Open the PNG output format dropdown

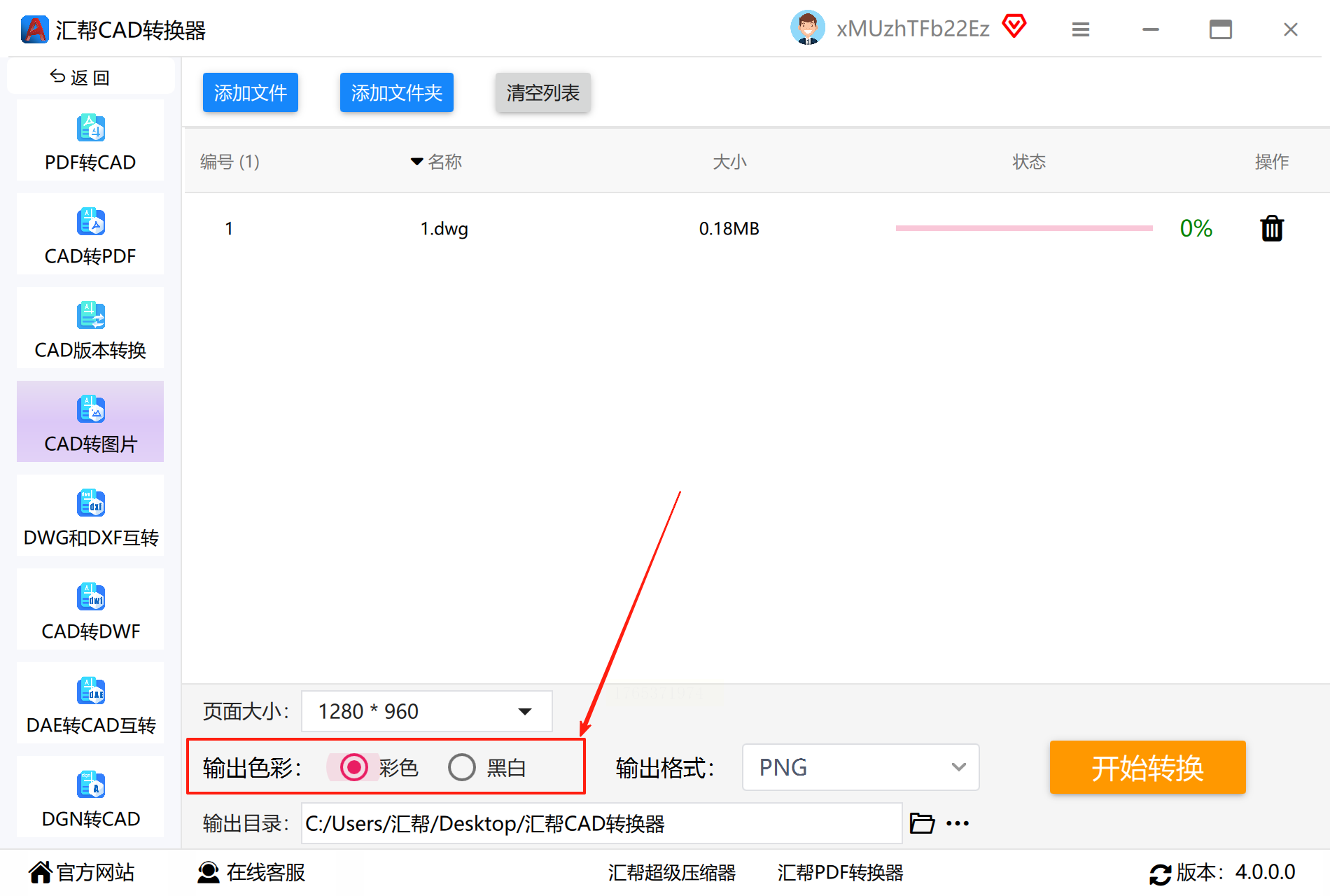click(861, 767)
